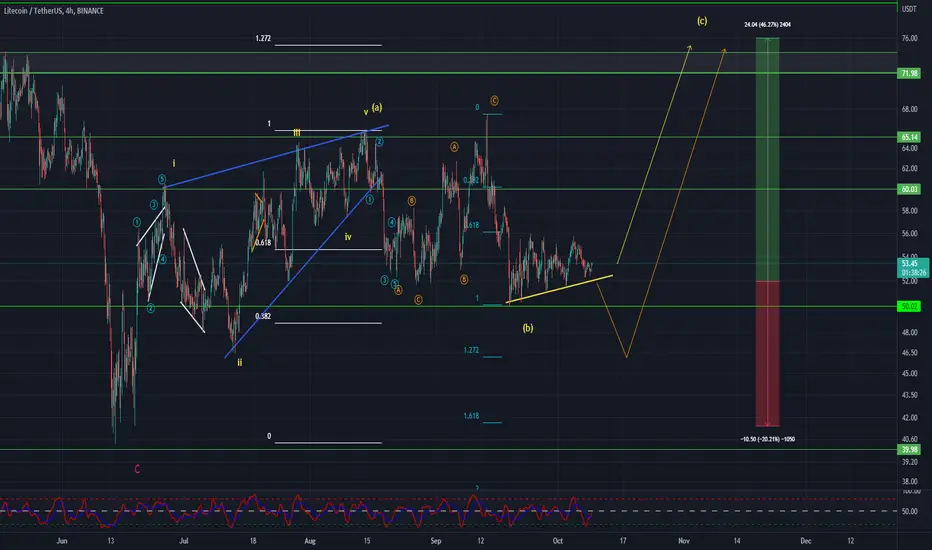Click the Sep date on time axis
Image resolution: width=932 pixels, height=550 pixels.
pyautogui.click(x=436, y=540)
